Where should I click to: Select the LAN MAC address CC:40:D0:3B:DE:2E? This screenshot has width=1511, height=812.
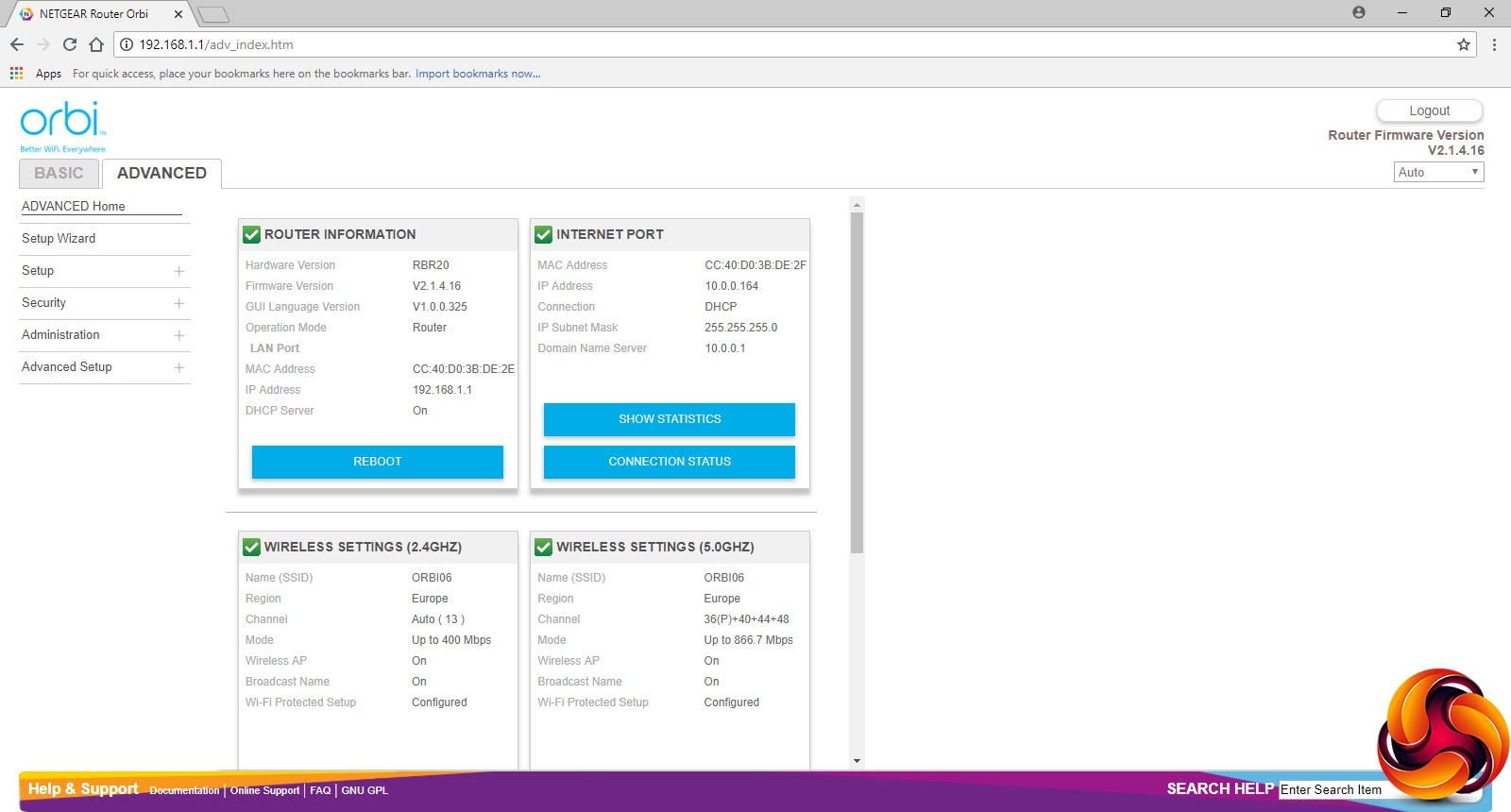pos(464,369)
